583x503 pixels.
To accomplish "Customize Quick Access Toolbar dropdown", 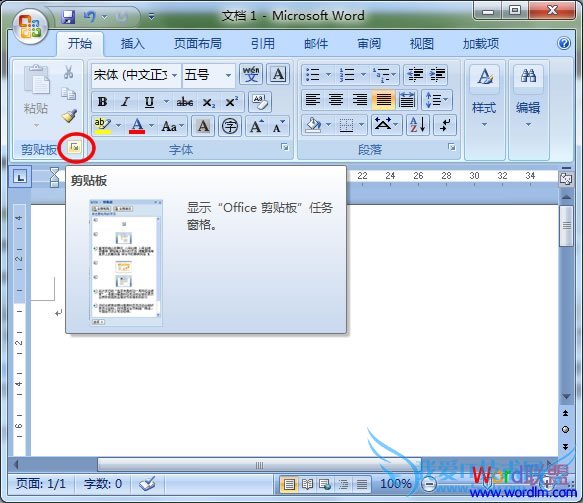I will (151, 16).
